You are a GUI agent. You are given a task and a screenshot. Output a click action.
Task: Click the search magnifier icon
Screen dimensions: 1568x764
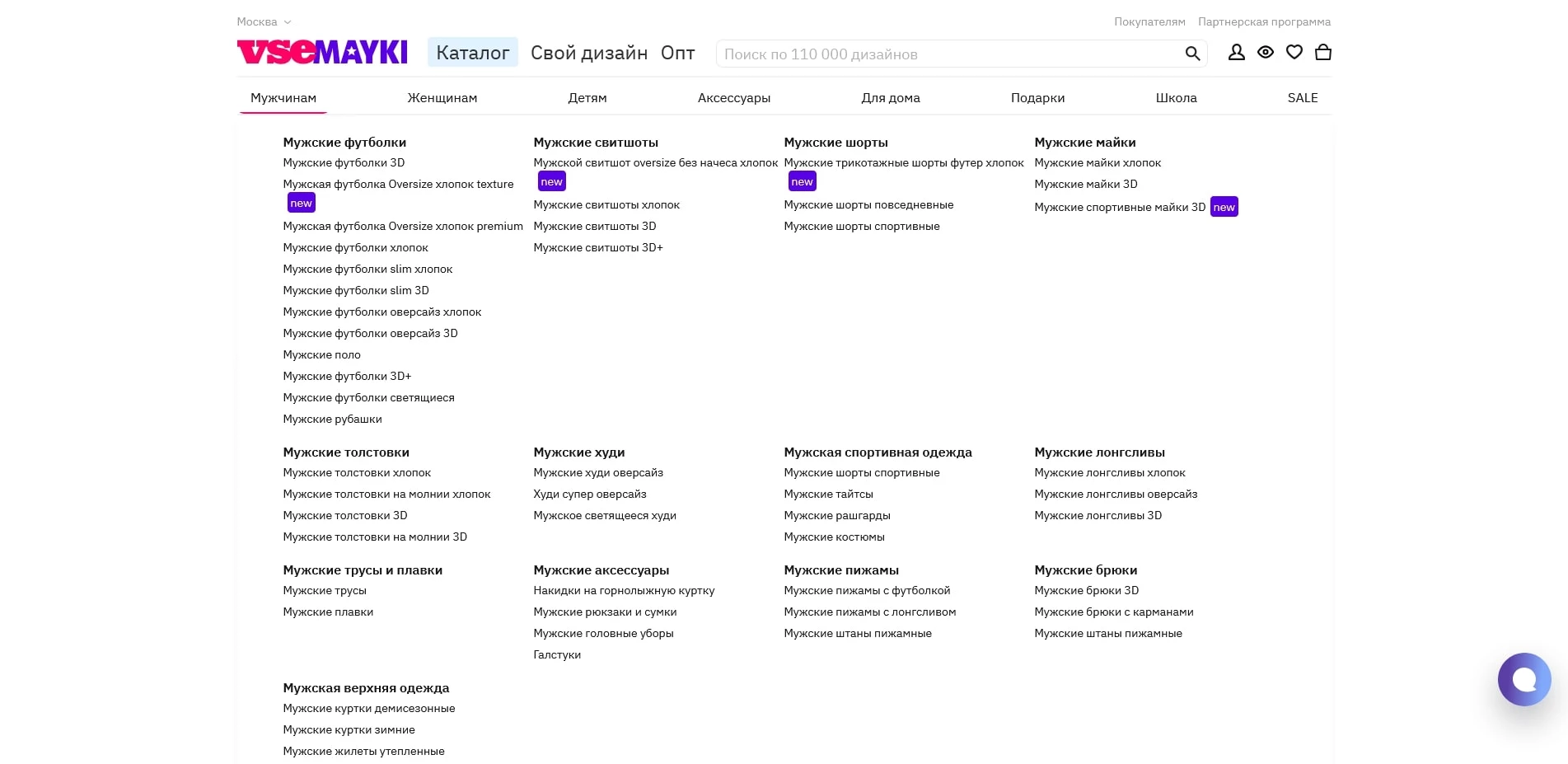click(x=1191, y=54)
